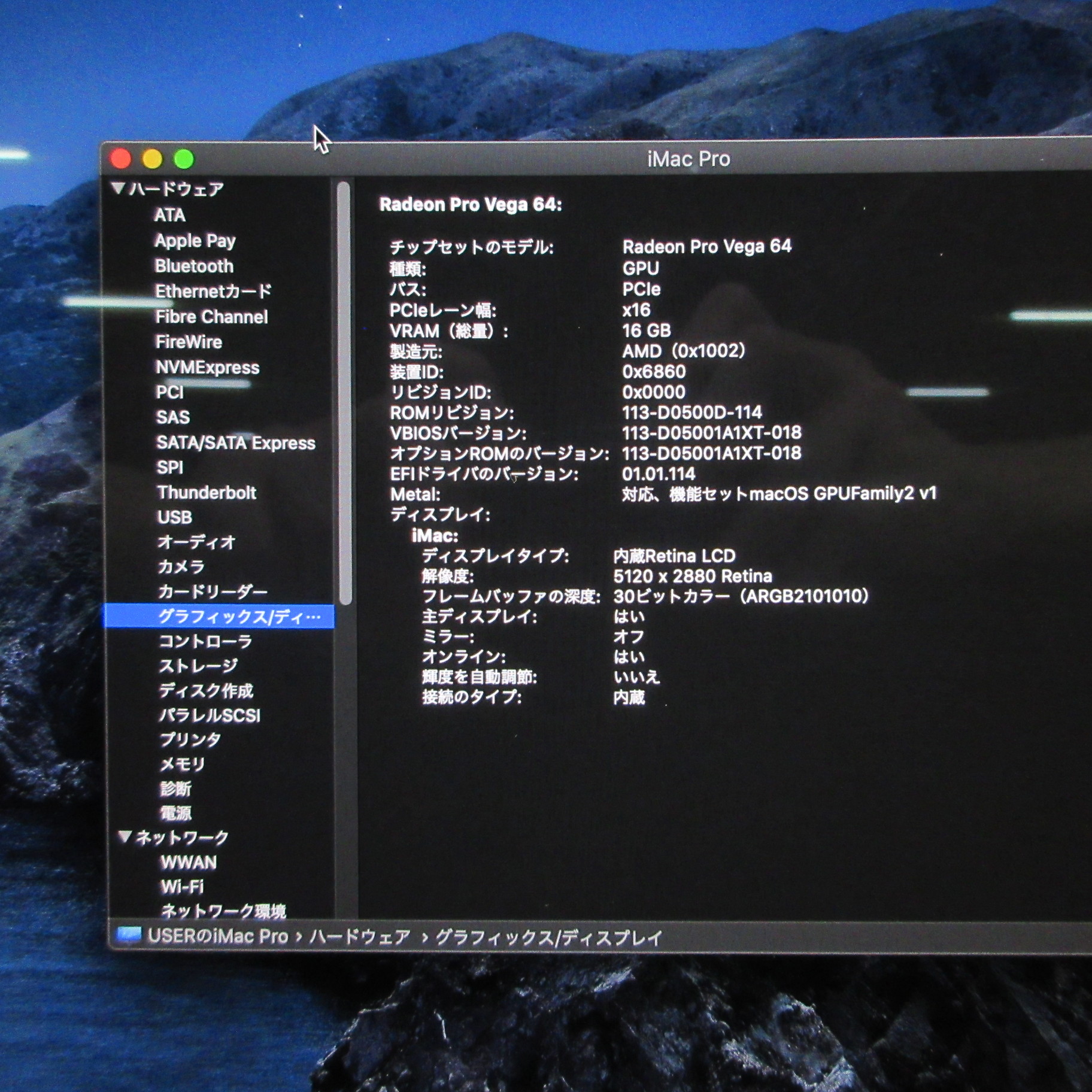Viewport: 1092px width, 1092px height.
Task: Select Bluetooth in the hardware list
Action: (193, 266)
